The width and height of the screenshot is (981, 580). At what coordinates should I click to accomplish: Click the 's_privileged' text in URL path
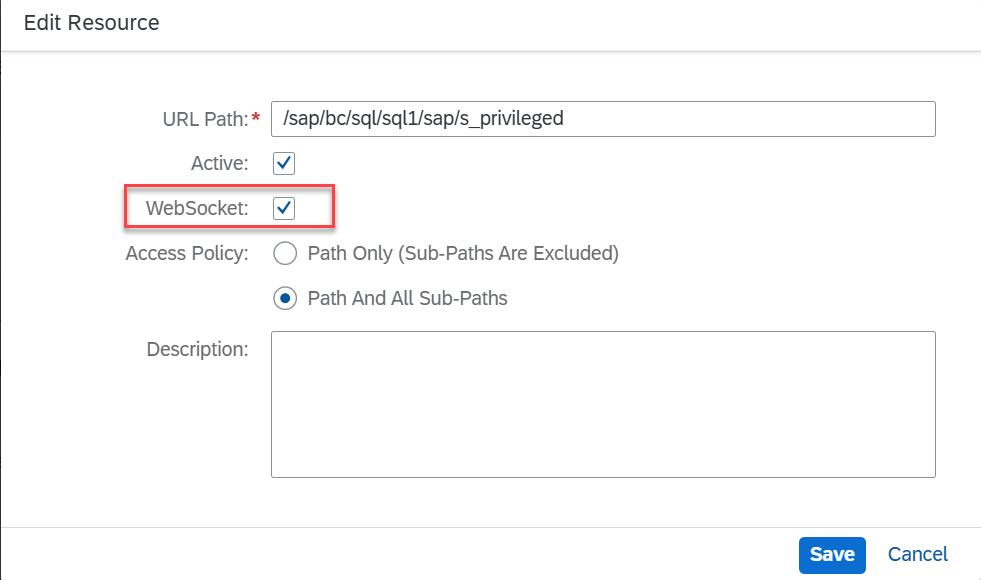point(512,118)
